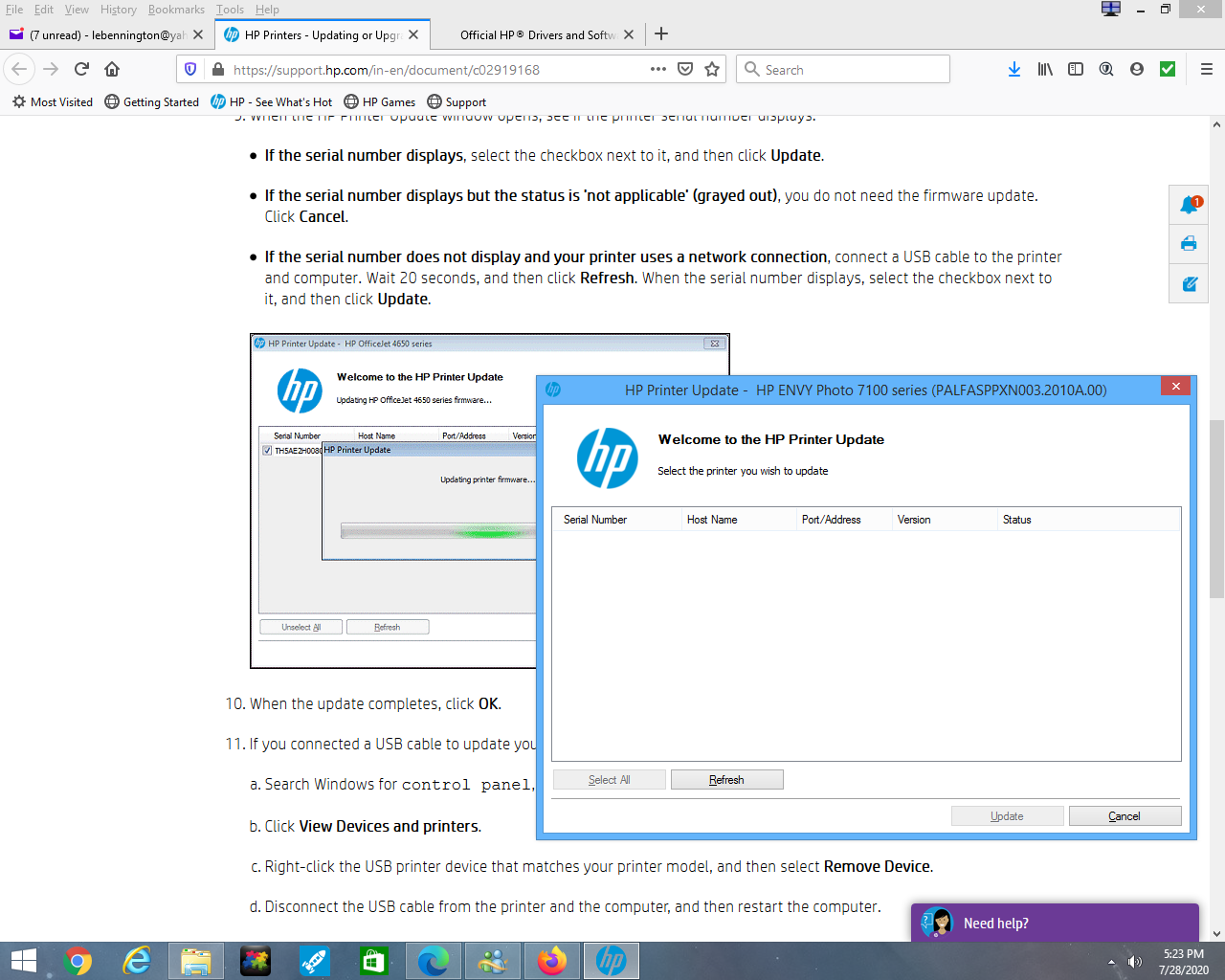Toggle the Firefox sidebar view
The image size is (1225, 980).
[x=1076, y=69]
